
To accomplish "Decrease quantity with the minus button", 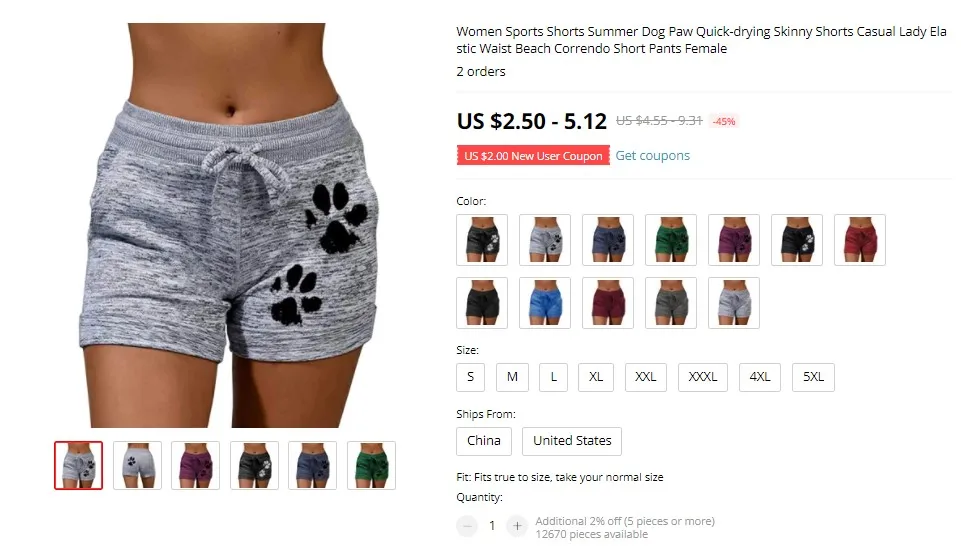I will pyautogui.click(x=467, y=526).
